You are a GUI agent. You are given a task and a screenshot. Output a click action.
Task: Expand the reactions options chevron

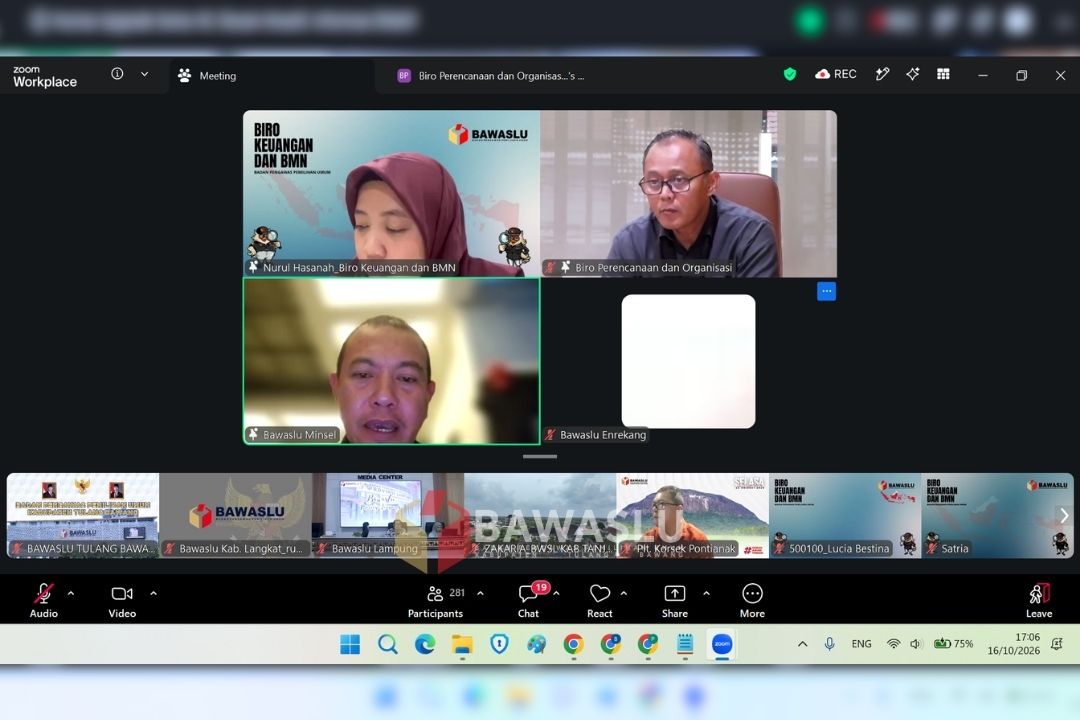click(x=624, y=593)
